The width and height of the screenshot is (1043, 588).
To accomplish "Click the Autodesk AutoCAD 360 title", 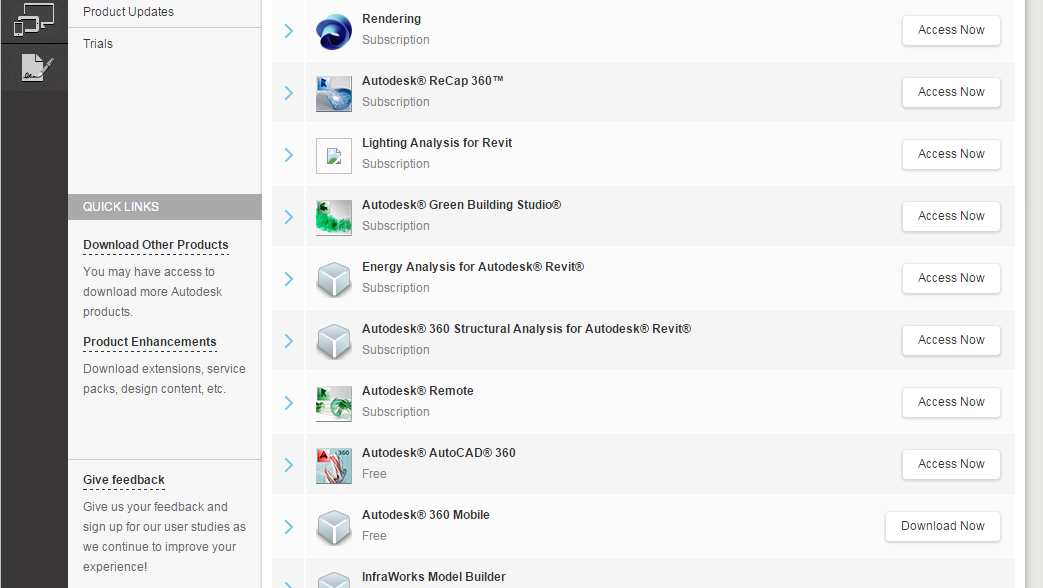I will point(438,452).
